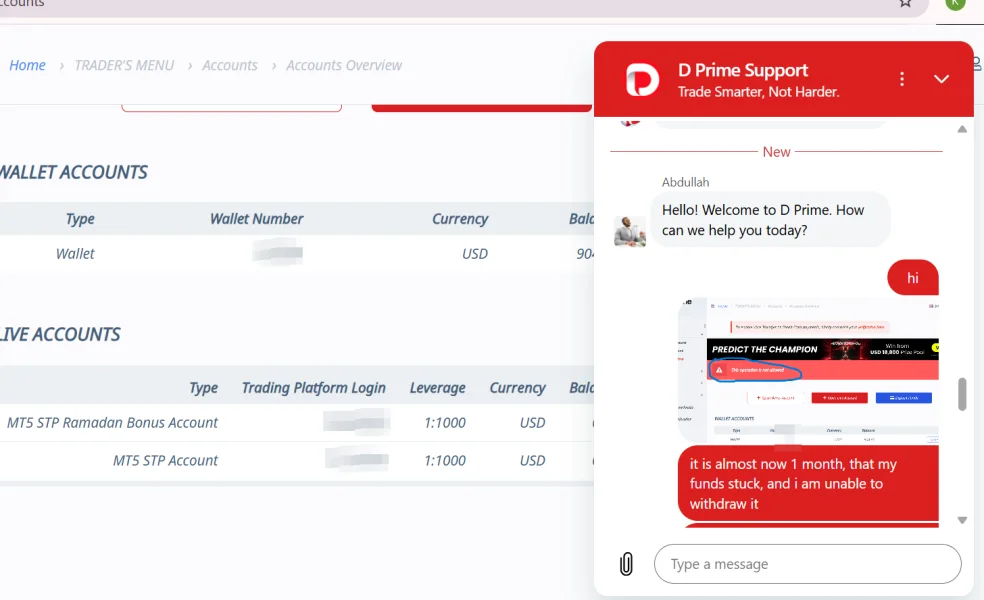Click the Leverage column header
Screen dimensions: 984x600
click(437, 388)
